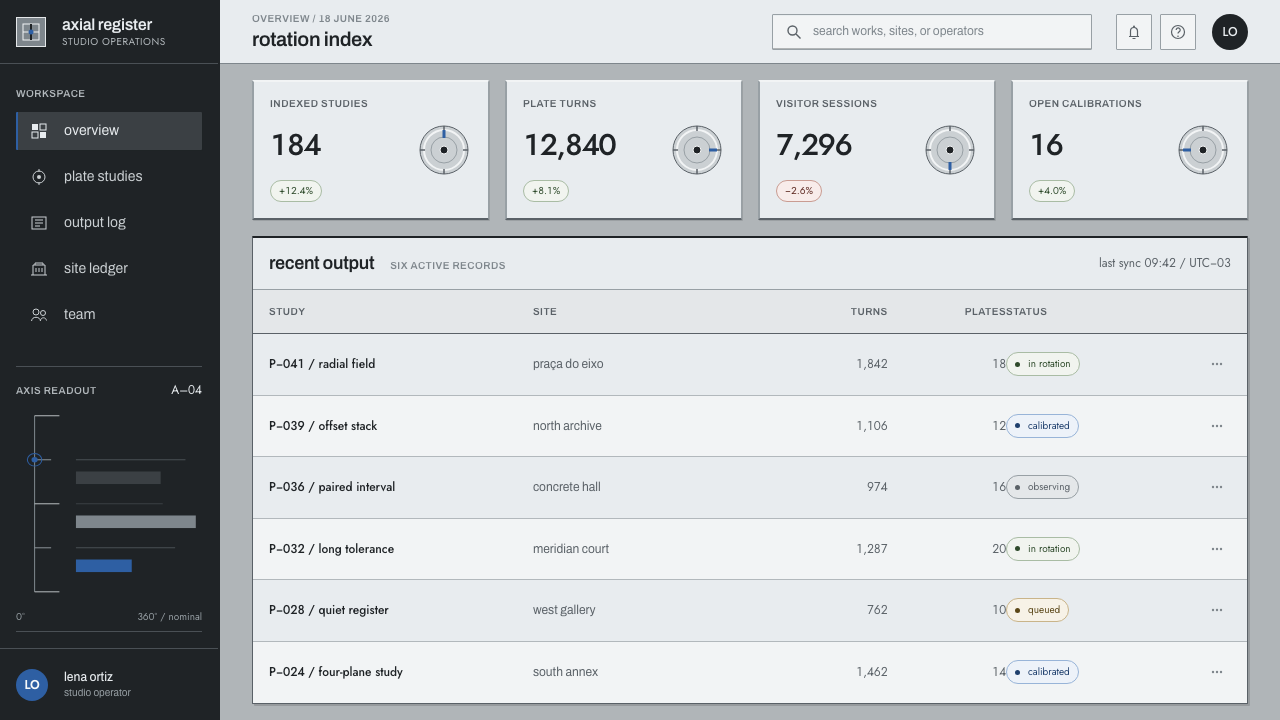Image resolution: width=1280 pixels, height=720 pixels.
Task: Select the 'P-036 / paired interval' study name
Action: [x=332, y=487]
